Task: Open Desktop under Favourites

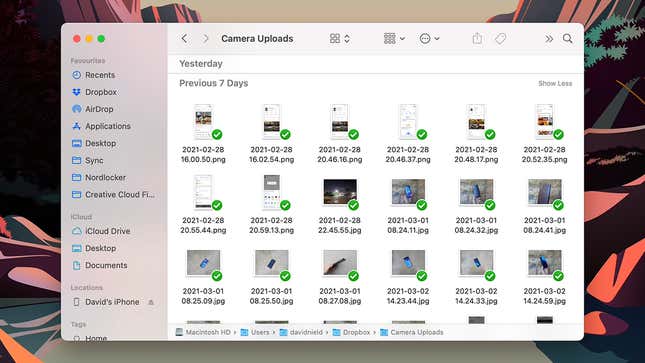Action: point(94,143)
